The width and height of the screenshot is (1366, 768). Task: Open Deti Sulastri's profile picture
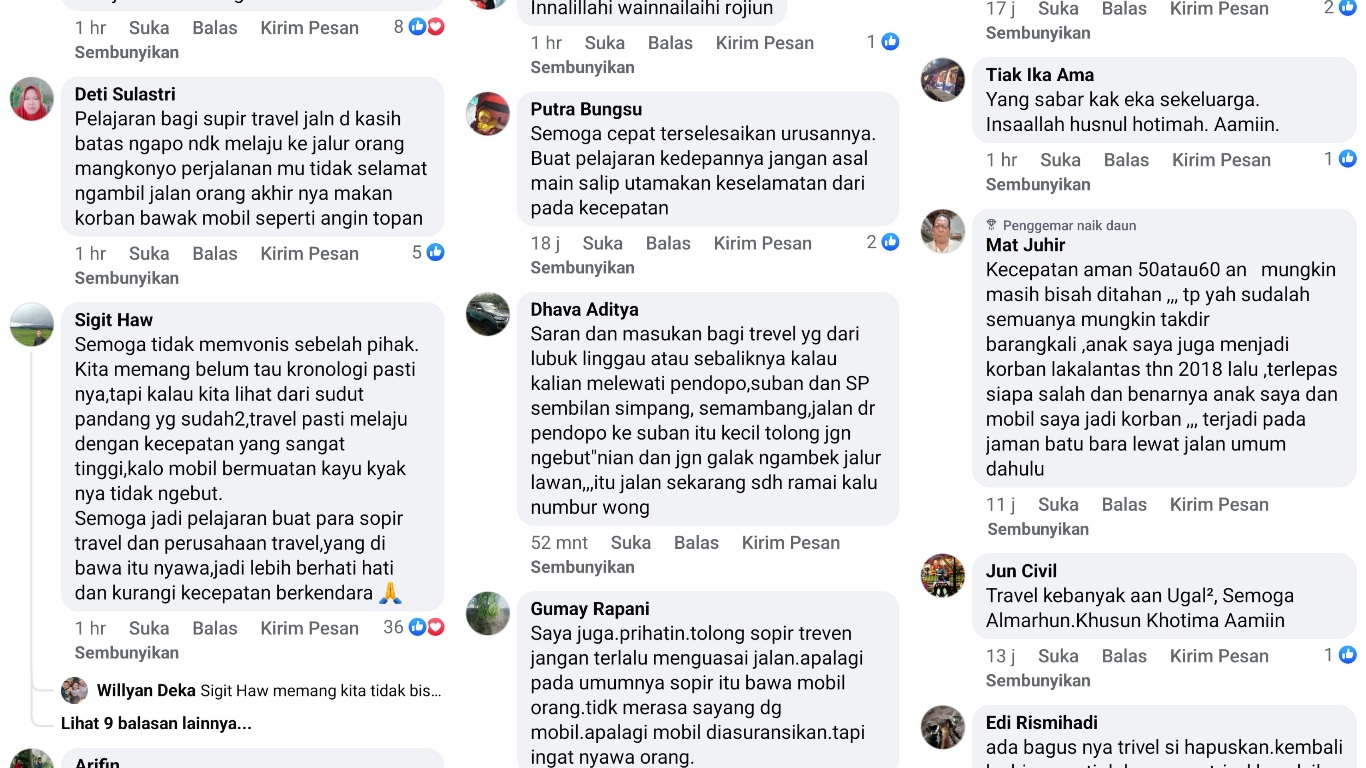click(32, 99)
